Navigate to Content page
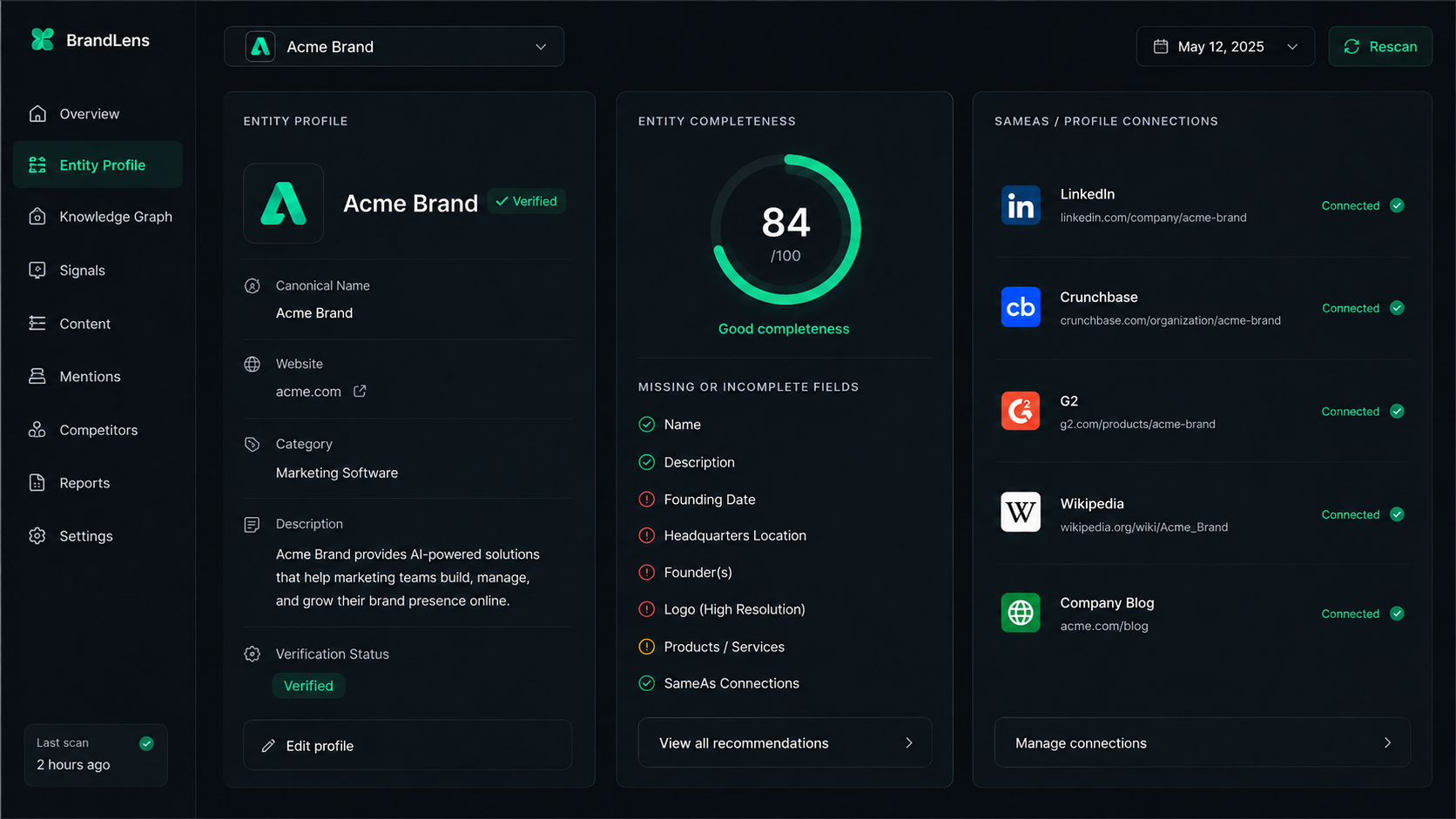The height and width of the screenshot is (819, 1456). pyautogui.click(x=98, y=324)
